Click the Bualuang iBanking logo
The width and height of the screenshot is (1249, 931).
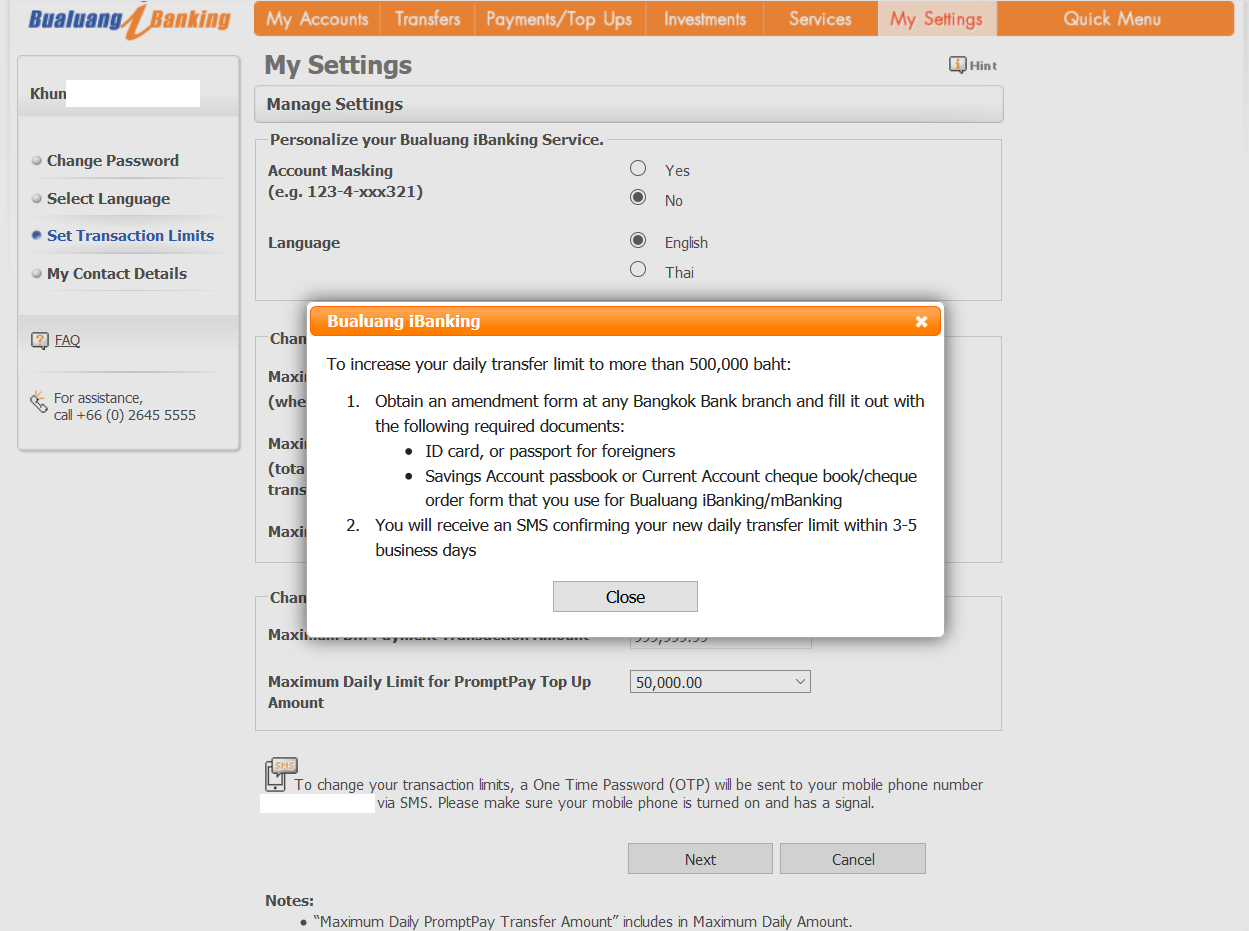[130, 19]
